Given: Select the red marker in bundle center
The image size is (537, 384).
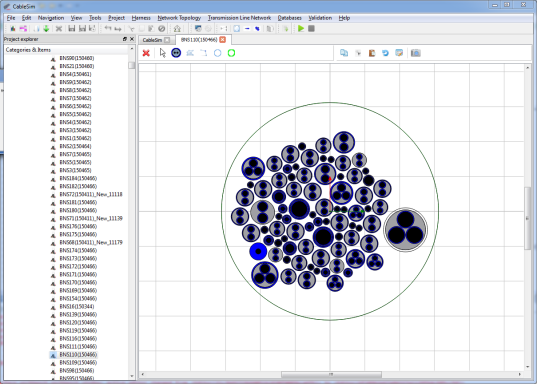Looking at the screenshot, I should [x=330, y=179].
